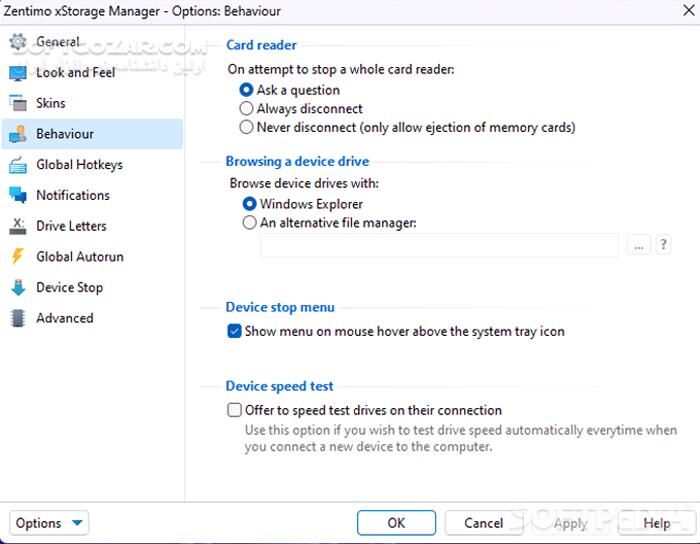This screenshot has width=700, height=544.
Task: Click the OK button
Action: pos(396,523)
